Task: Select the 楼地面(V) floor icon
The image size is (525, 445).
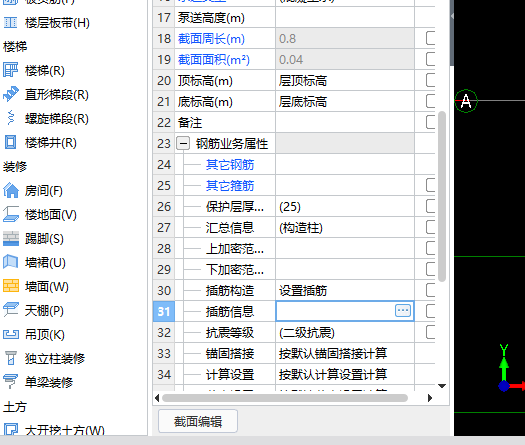Action: [11, 214]
